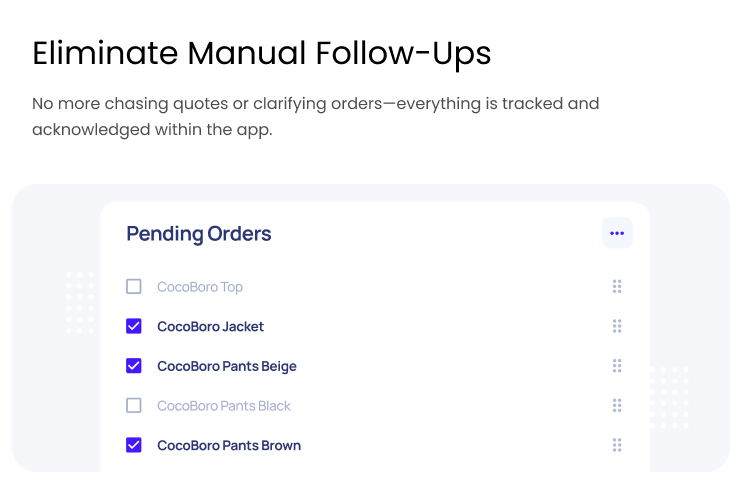
Task: Click the Eliminate Manual Follow-Ups heading
Action: 261,53
